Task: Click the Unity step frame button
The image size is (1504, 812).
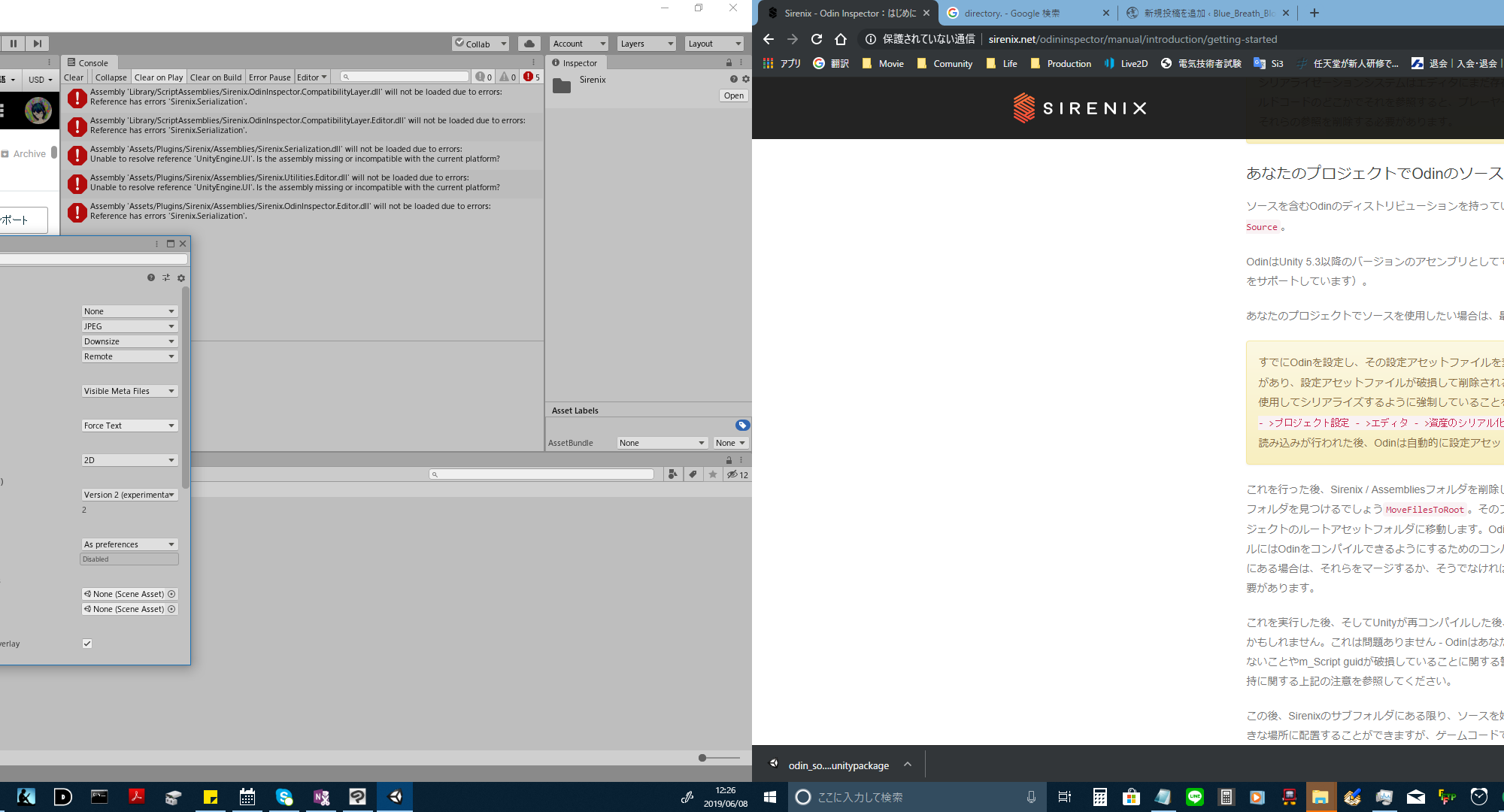Action: click(x=37, y=44)
